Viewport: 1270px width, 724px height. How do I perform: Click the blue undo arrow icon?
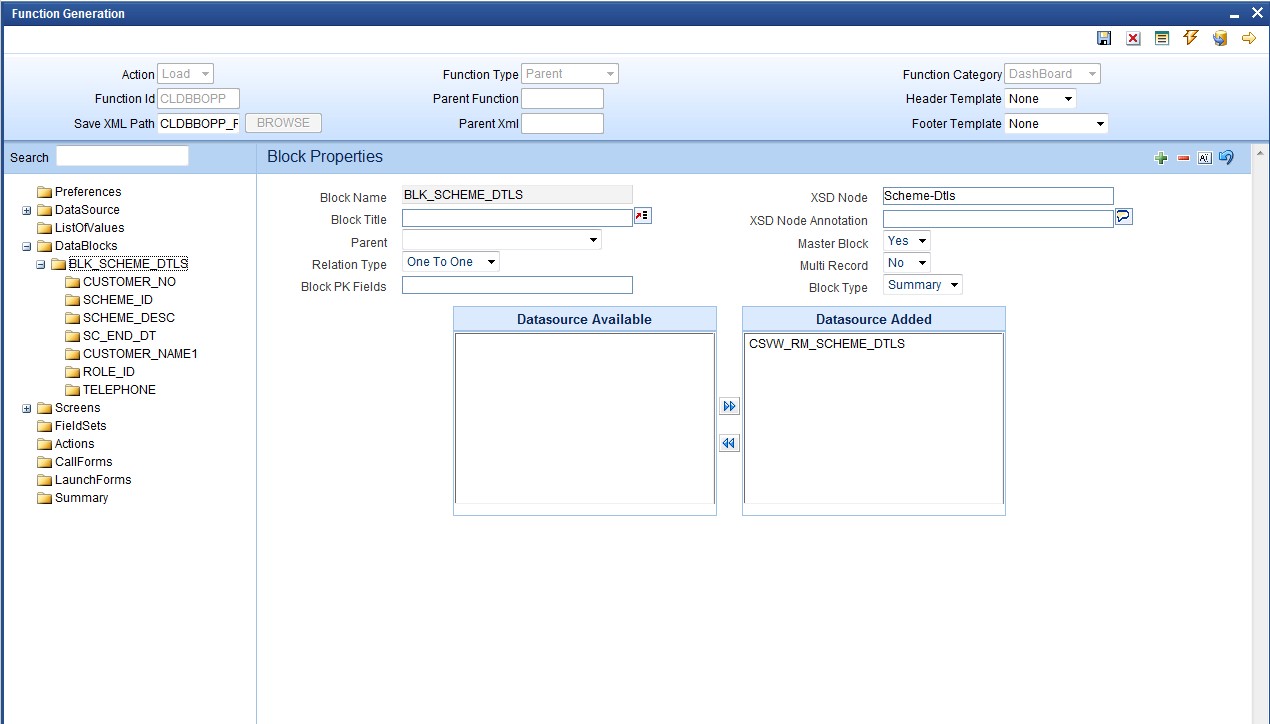pos(1227,158)
